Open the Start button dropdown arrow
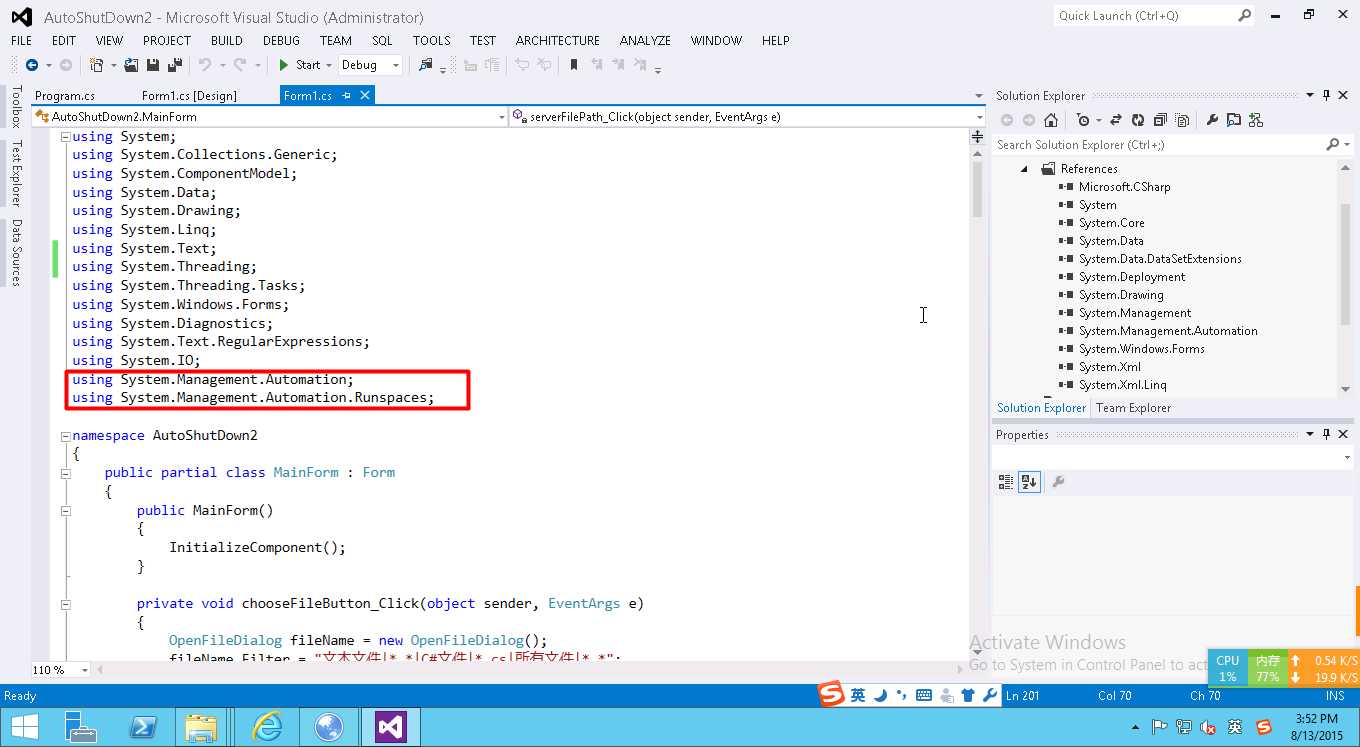 click(x=331, y=66)
